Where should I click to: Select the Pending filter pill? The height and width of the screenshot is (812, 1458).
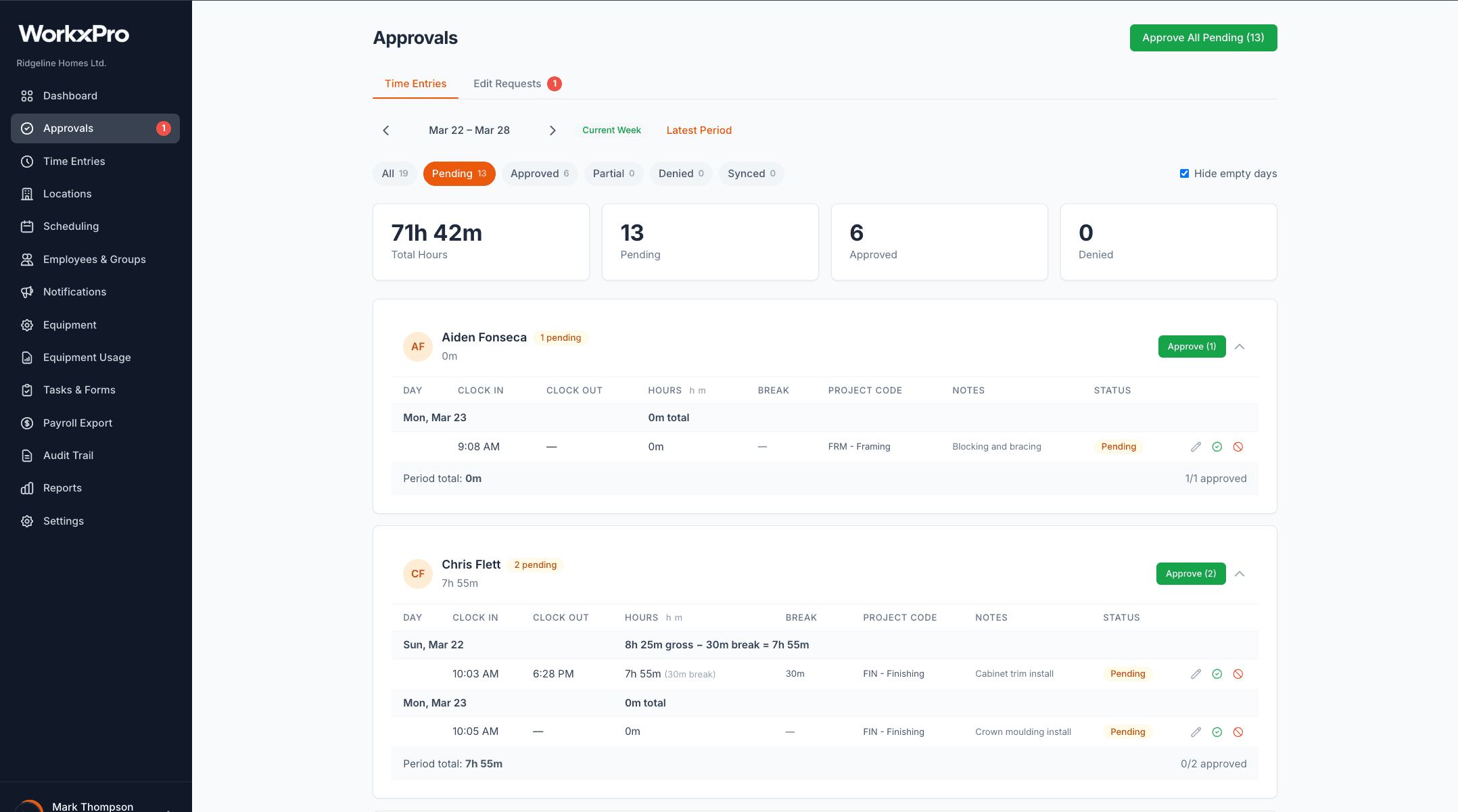click(x=459, y=174)
